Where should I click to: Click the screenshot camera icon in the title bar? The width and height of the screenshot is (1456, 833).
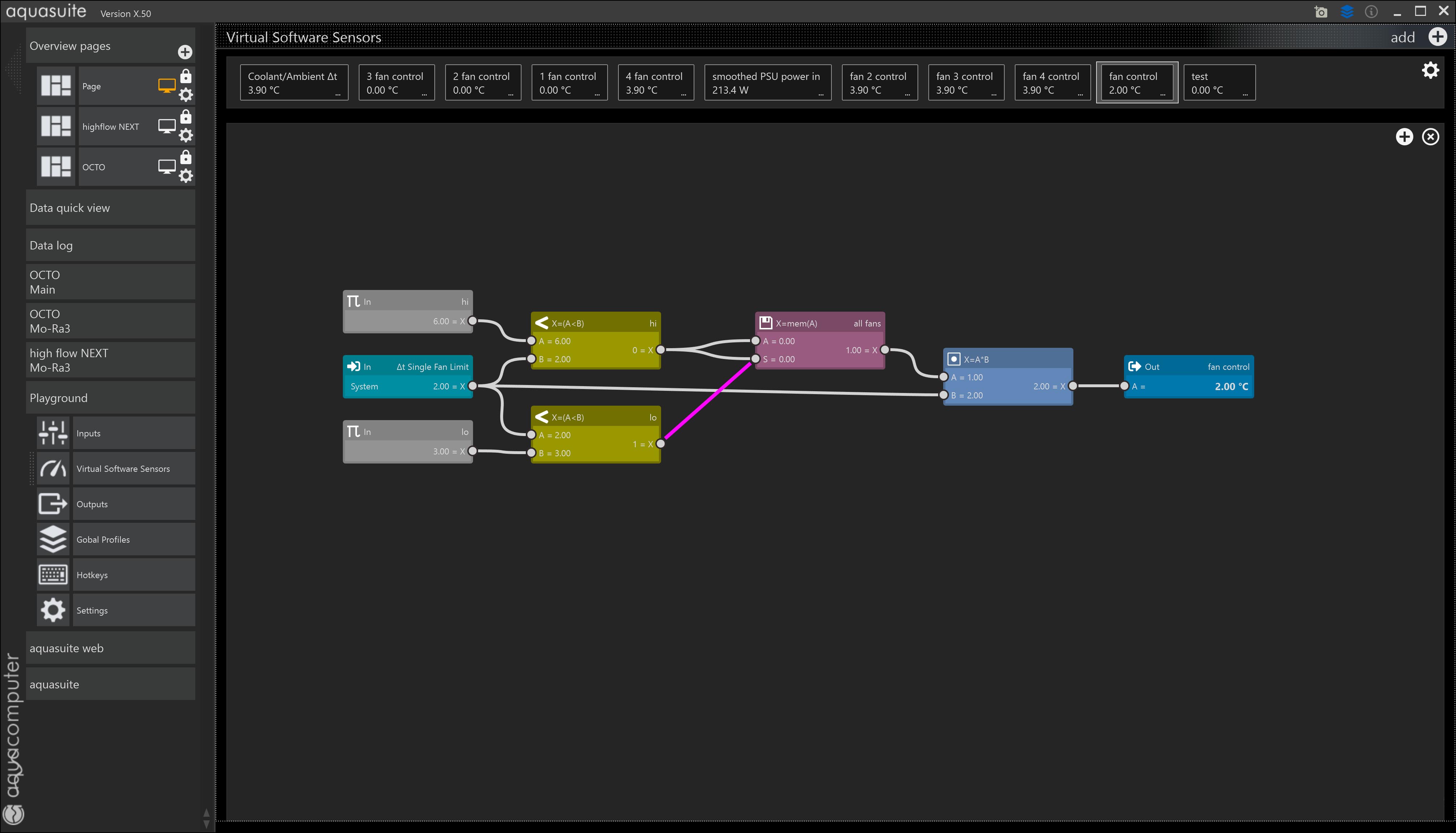[1320, 12]
